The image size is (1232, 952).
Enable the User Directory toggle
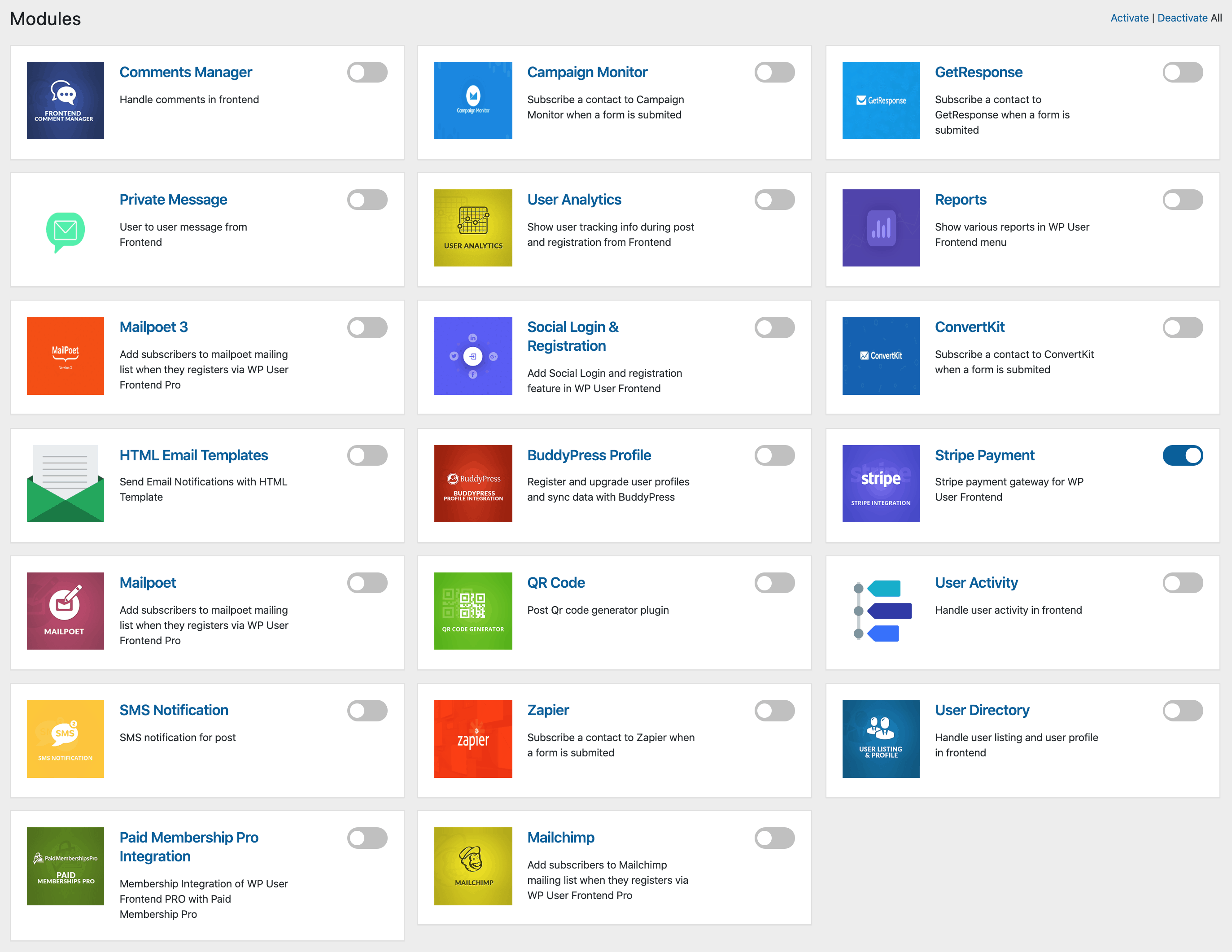[x=1183, y=711]
